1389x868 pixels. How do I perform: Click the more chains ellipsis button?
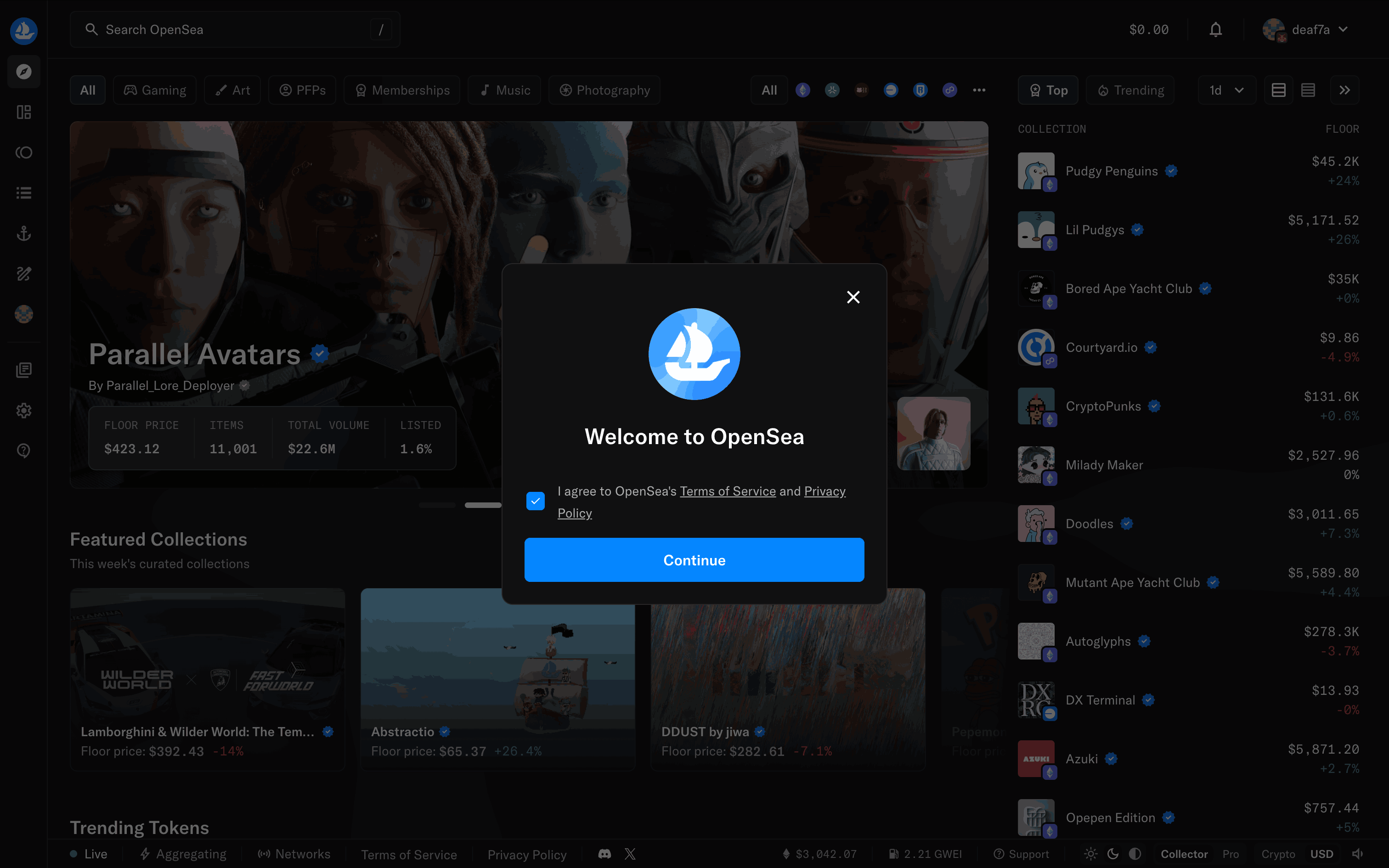pos(979,90)
